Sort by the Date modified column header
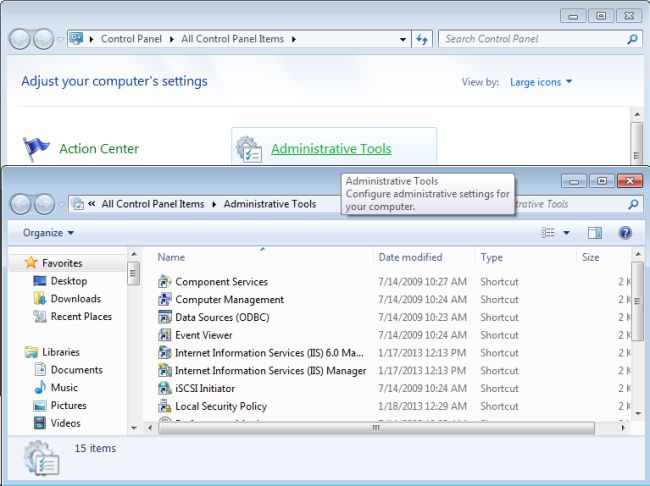Image resolution: width=650 pixels, height=486 pixels. 410,257
